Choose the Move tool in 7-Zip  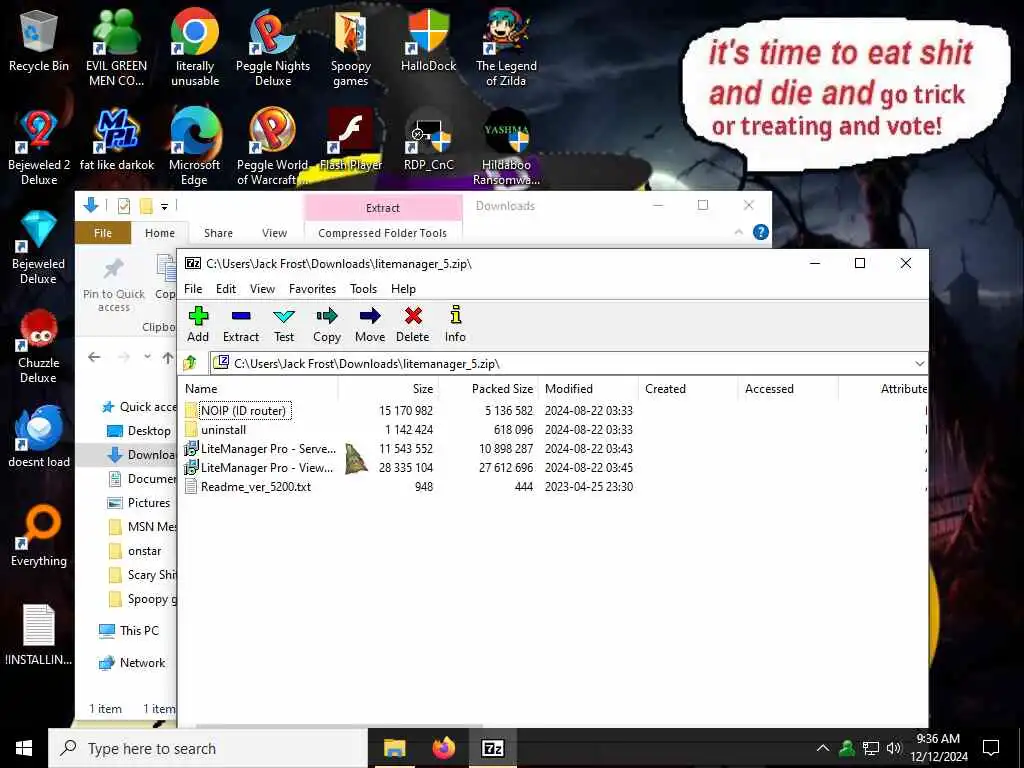click(x=370, y=324)
